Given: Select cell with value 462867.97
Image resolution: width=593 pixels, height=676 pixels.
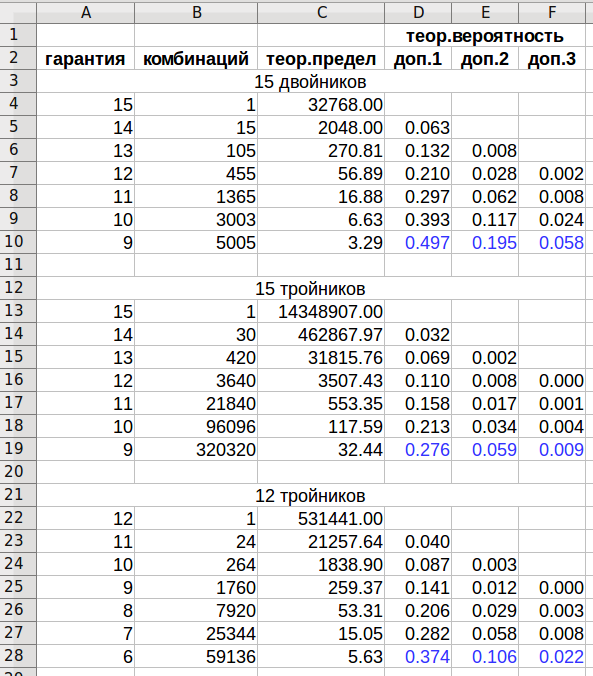Looking at the screenshot, I should 321,335.
